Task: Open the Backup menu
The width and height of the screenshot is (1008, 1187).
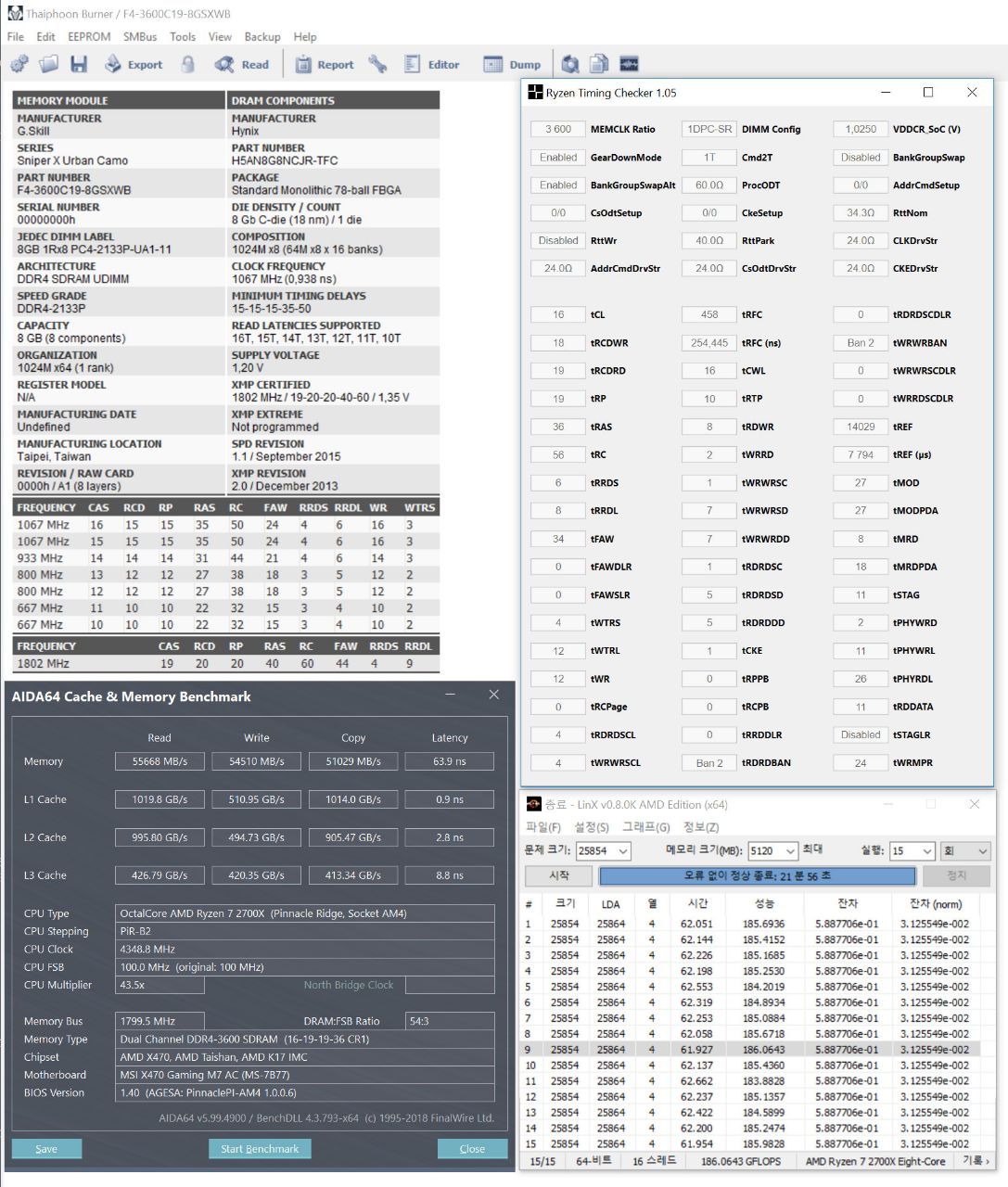Action: pyautogui.click(x=262, y=36)
